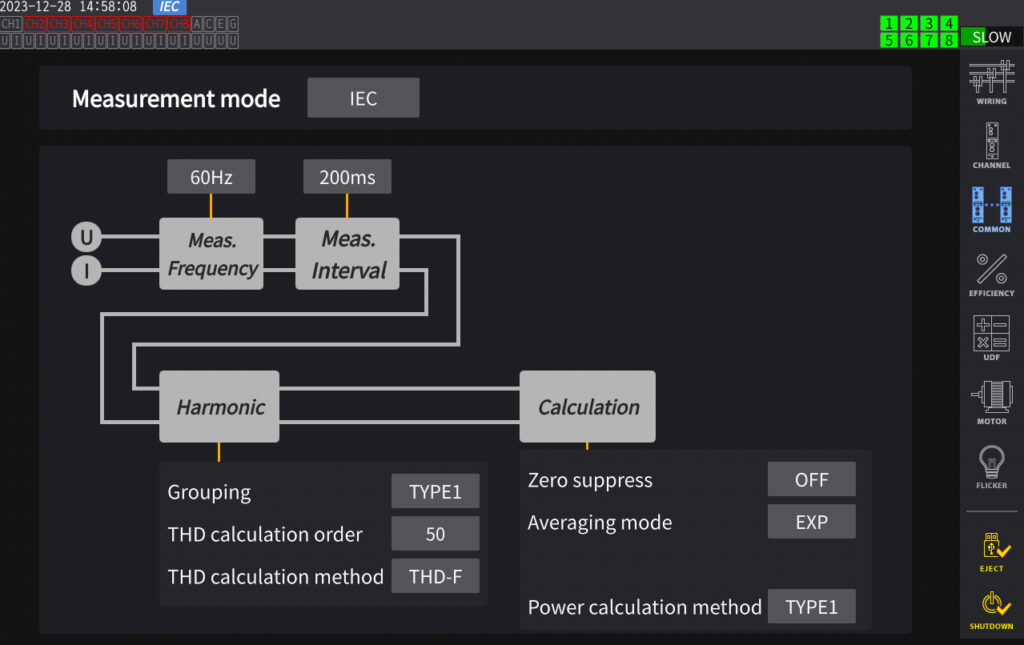Open the Measurement mode IEC selector
The image size is (1024, 645).
coord(363,98)
